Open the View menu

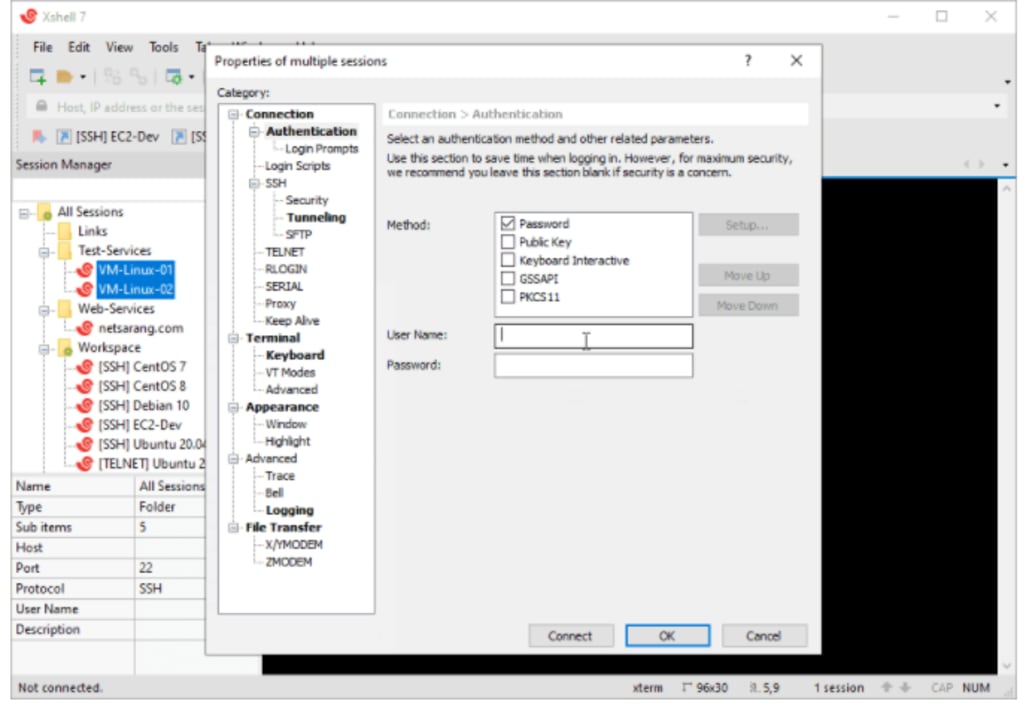click(x=119, y=47)
